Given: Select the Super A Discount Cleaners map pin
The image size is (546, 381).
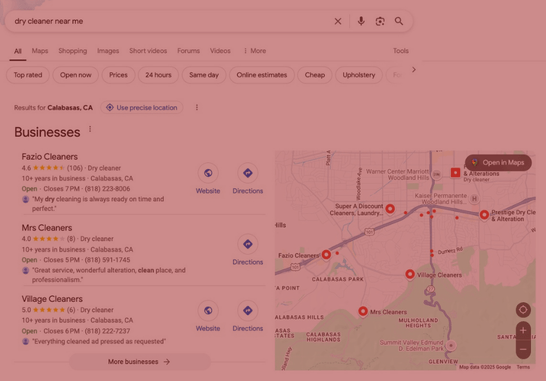Looking at the screenshot, I should pos(390,209).
